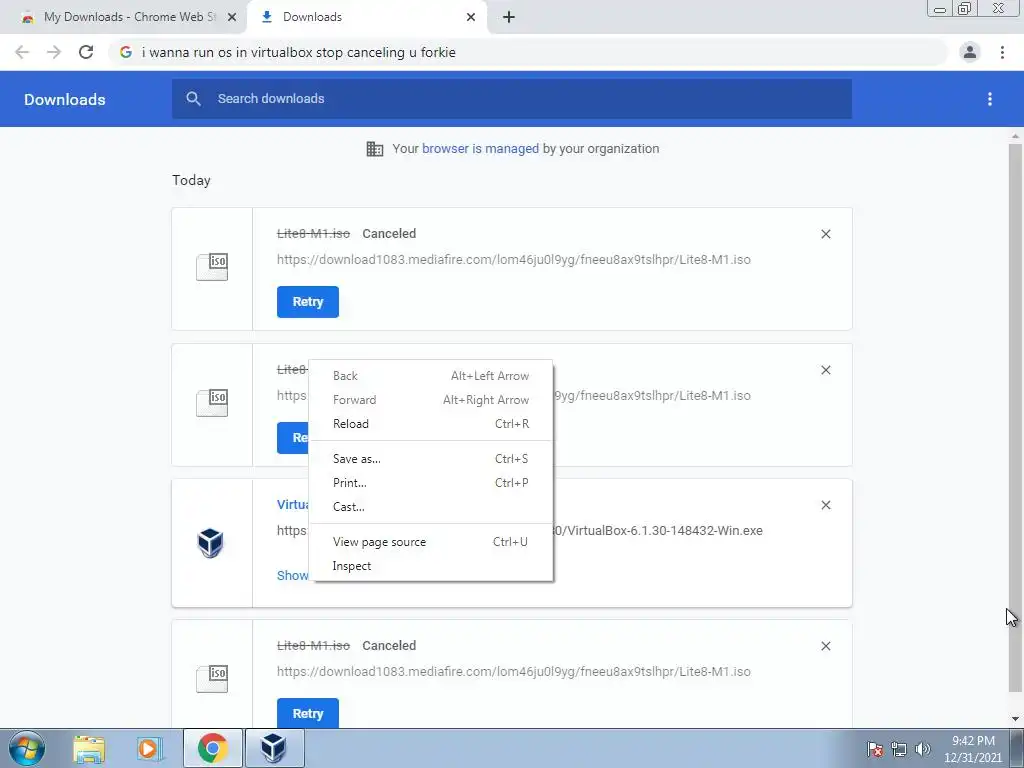Close the My Downloads tab

pos(232,17)
